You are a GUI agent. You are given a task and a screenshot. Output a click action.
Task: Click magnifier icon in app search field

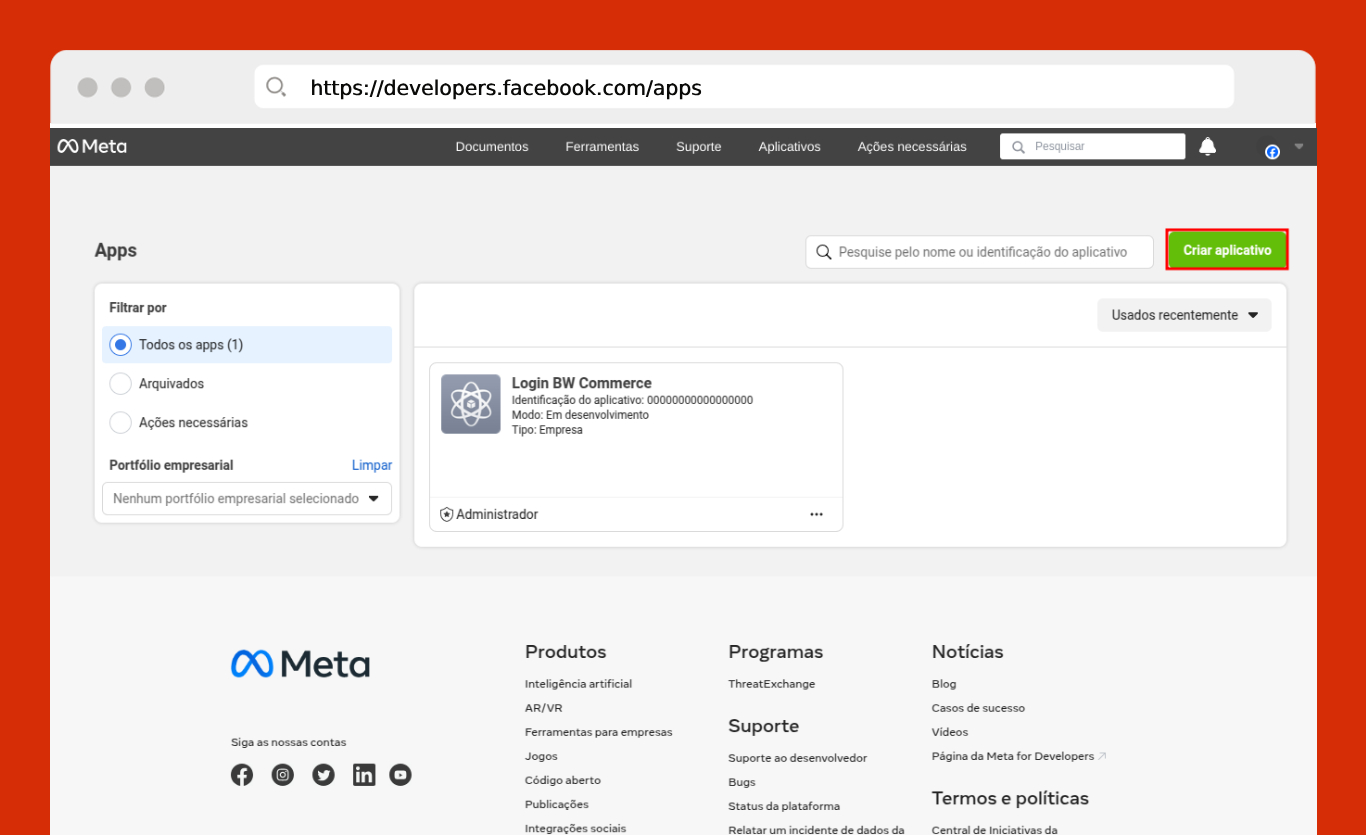tap(824, 252)
